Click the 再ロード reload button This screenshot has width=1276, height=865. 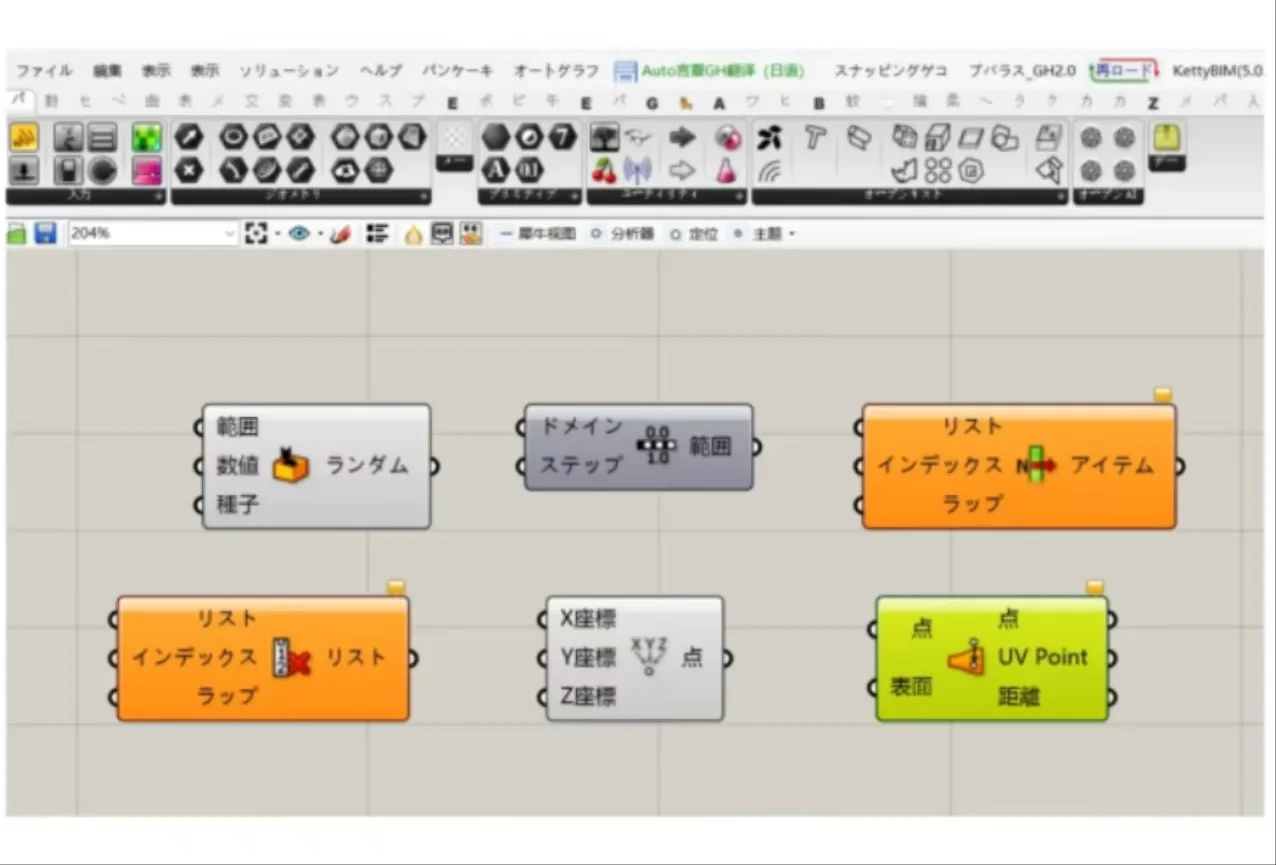1124,71
